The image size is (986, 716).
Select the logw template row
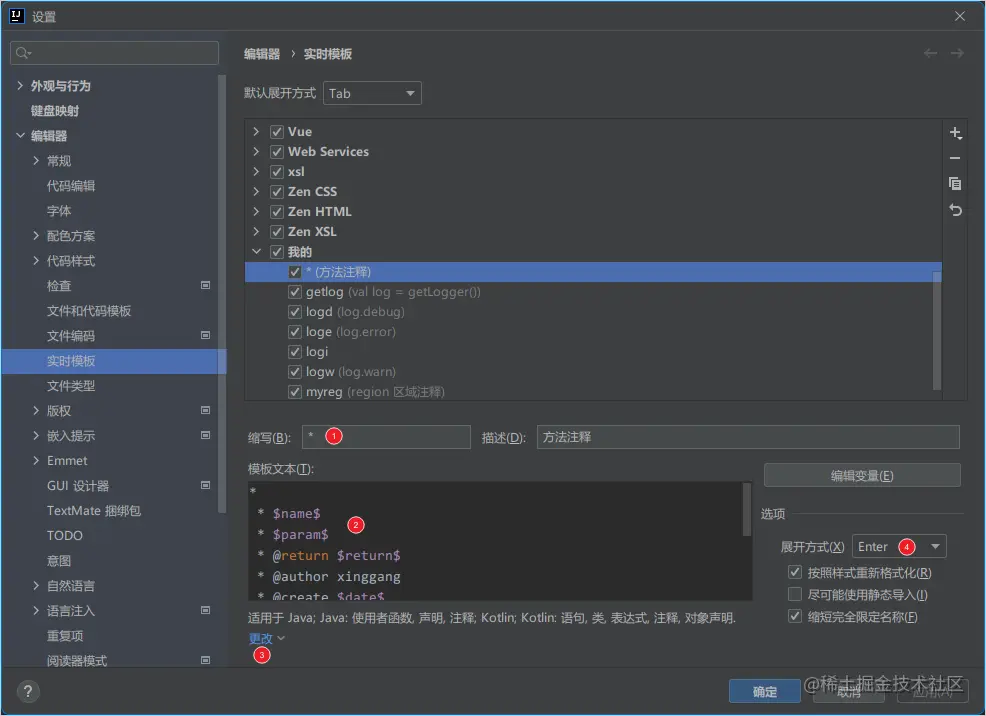click(x=593, y=372)
